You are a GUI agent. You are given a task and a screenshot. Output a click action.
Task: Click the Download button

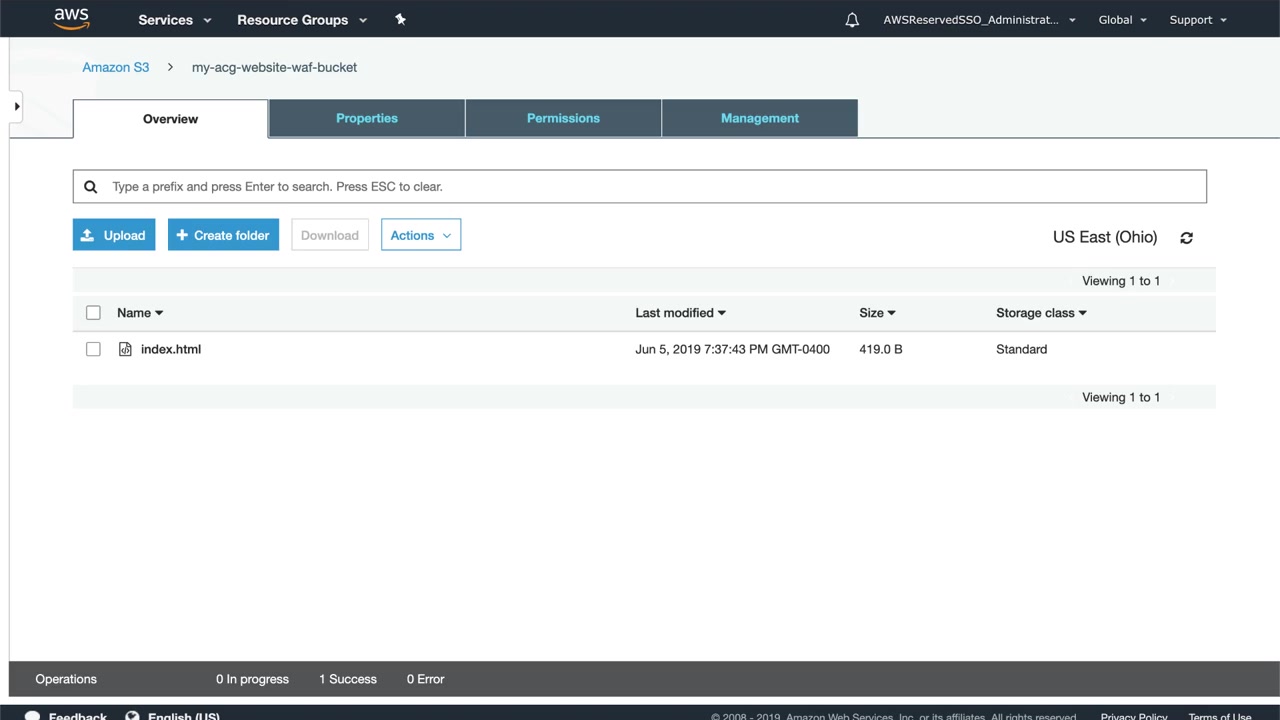[x=330, y=235]
